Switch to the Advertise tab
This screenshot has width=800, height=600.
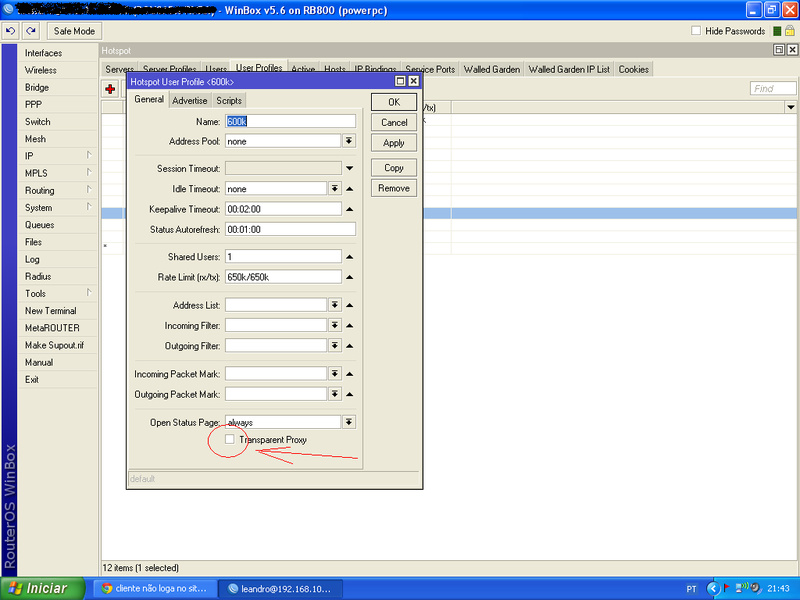(x=190, y=101)
